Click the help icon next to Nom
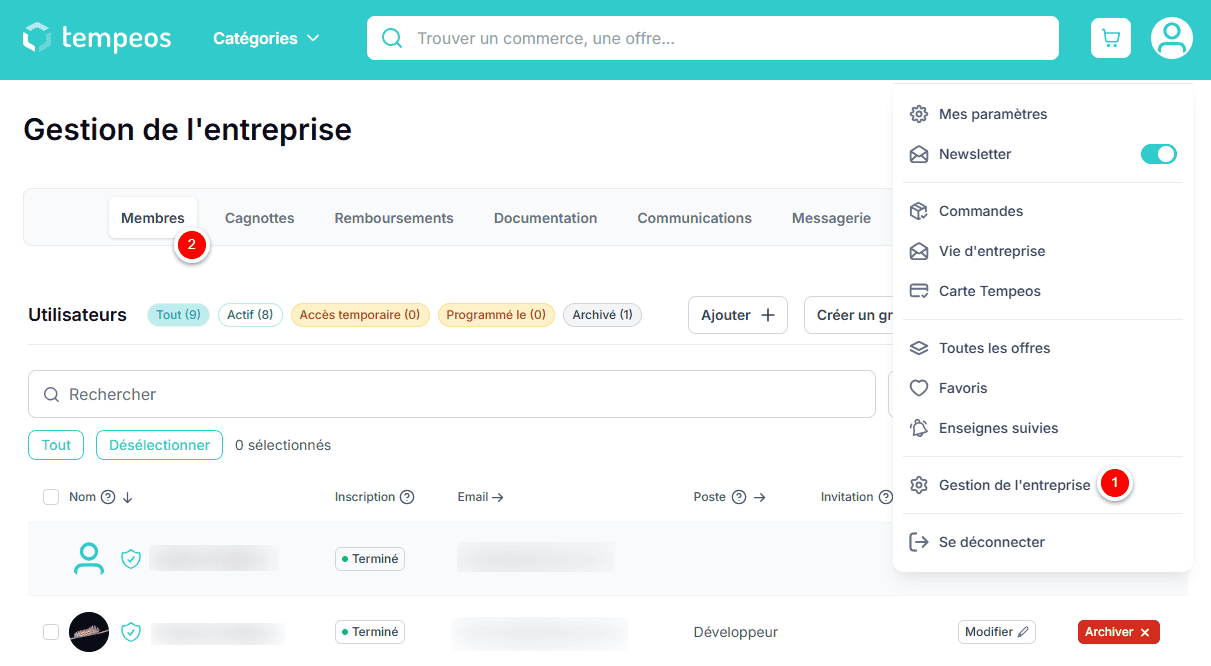The height and width of the screenshot is (666, 1211). point(109,497)
